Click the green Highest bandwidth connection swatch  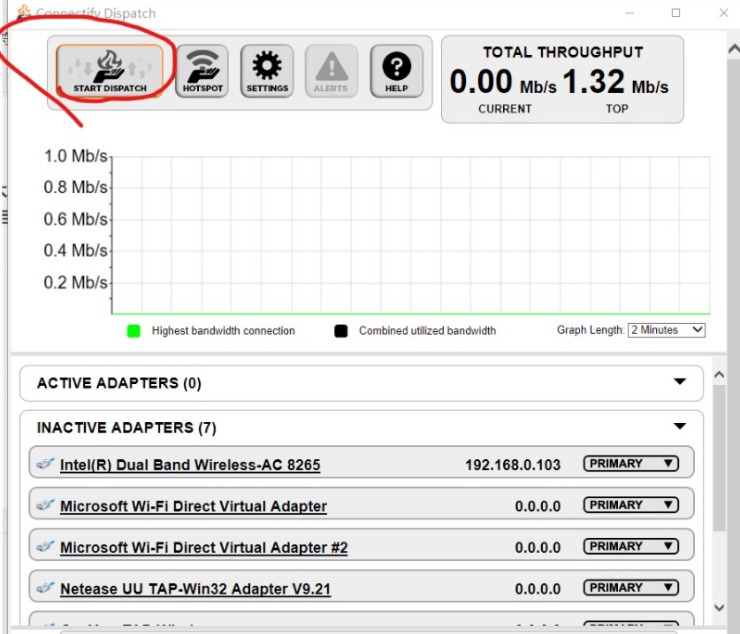[x=134, y=331]
